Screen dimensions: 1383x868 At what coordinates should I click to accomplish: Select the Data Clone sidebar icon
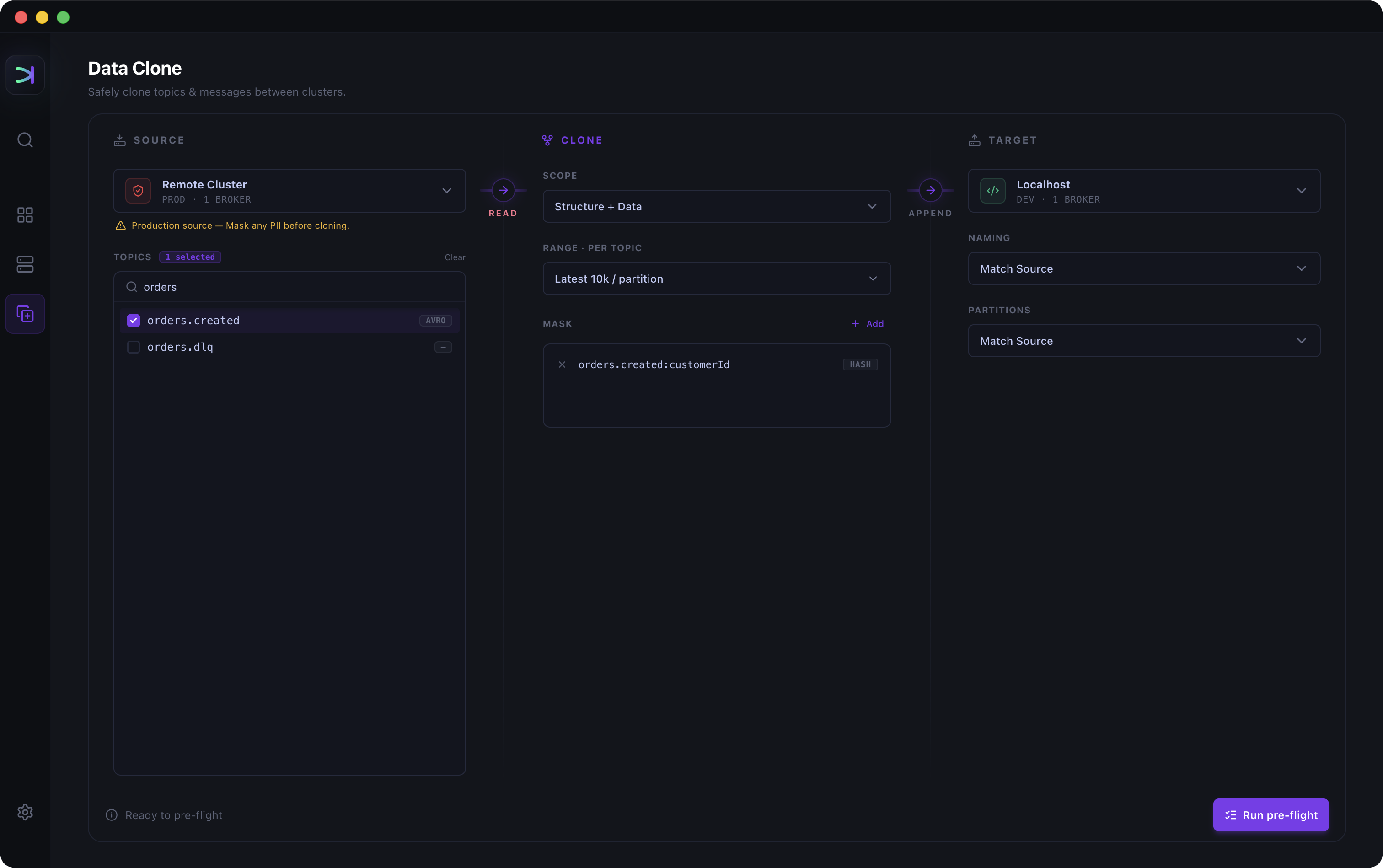25,313
